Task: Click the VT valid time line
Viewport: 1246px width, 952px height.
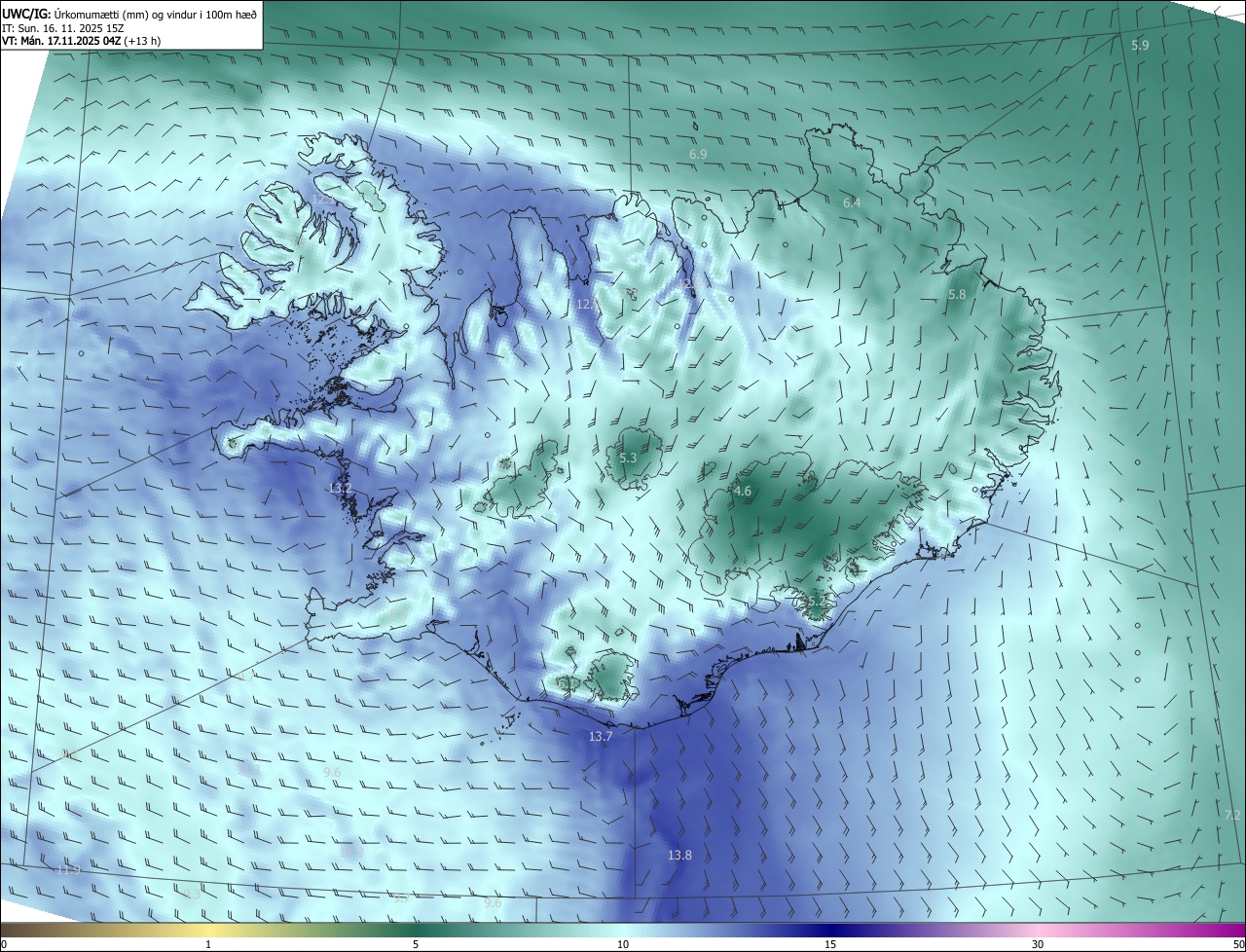Action: click(81, 41)
